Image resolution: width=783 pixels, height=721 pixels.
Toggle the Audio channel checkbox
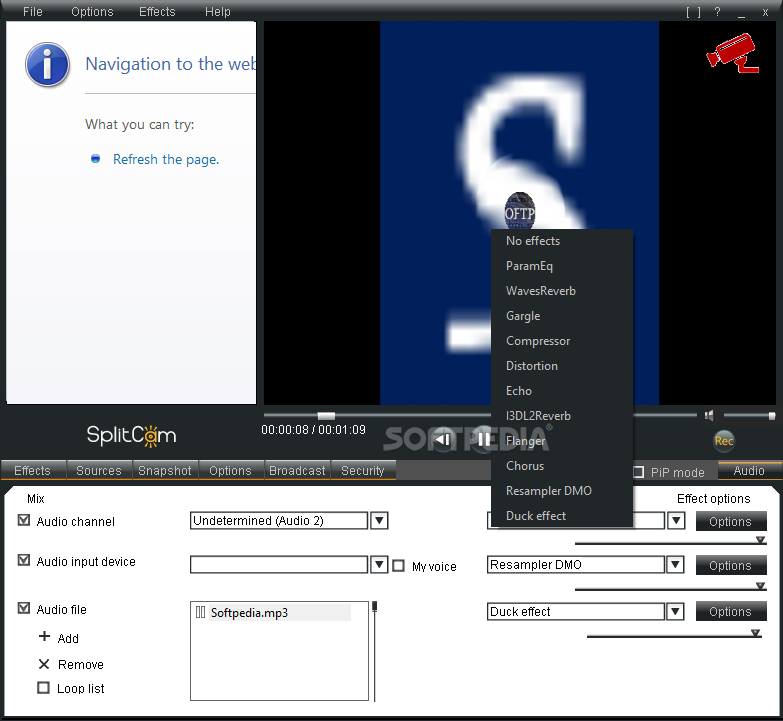[x=23, y=520]
